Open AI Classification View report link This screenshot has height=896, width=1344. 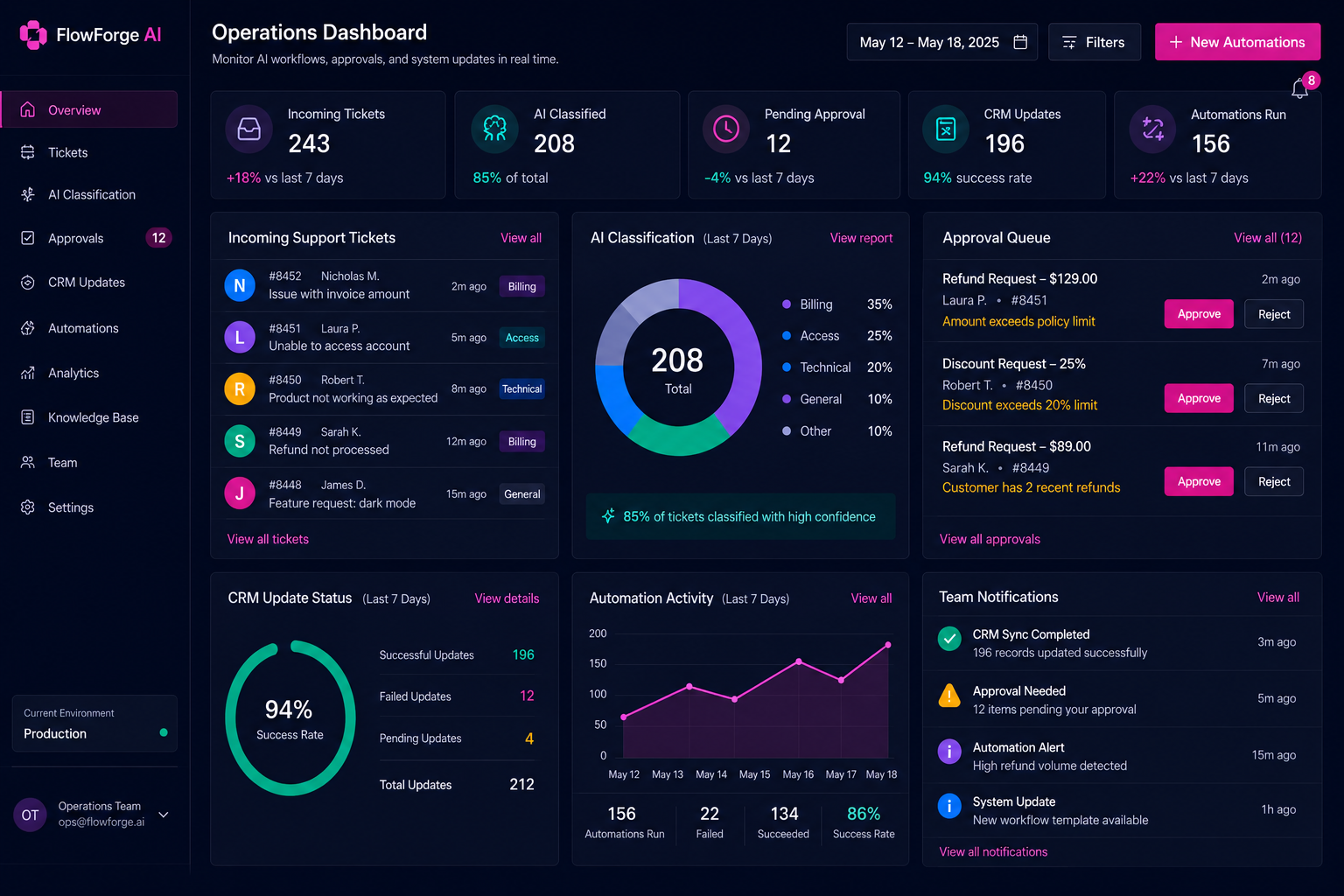(x=861, y=238)
